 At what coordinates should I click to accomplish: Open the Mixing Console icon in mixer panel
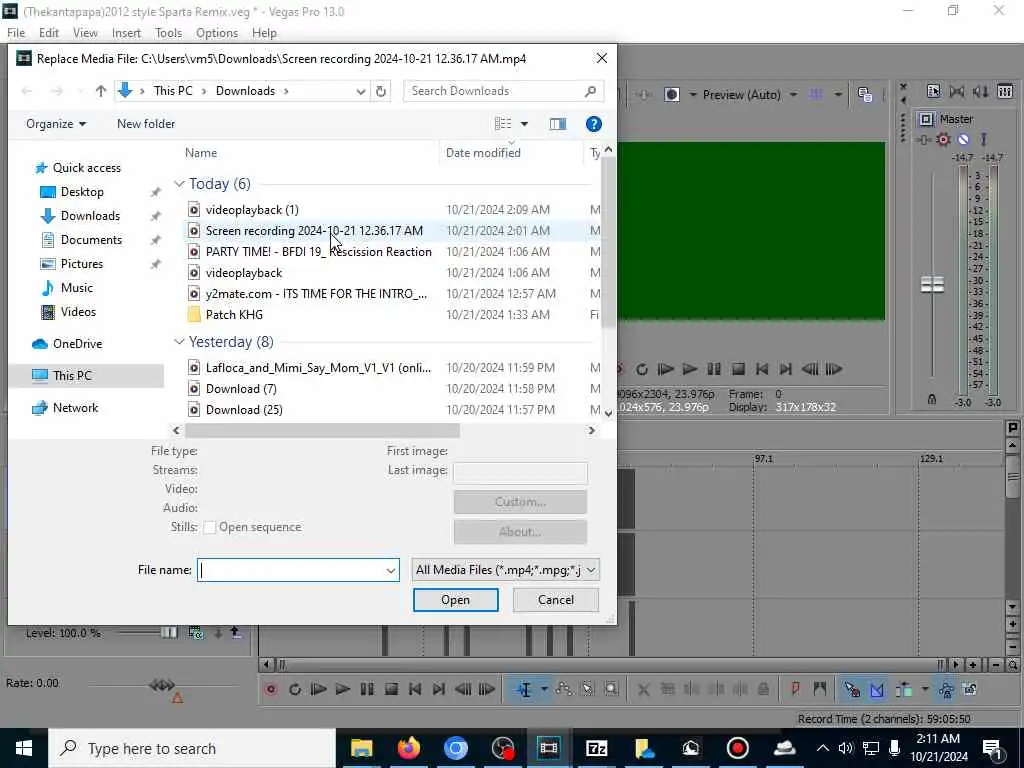tap(1005, 91)
